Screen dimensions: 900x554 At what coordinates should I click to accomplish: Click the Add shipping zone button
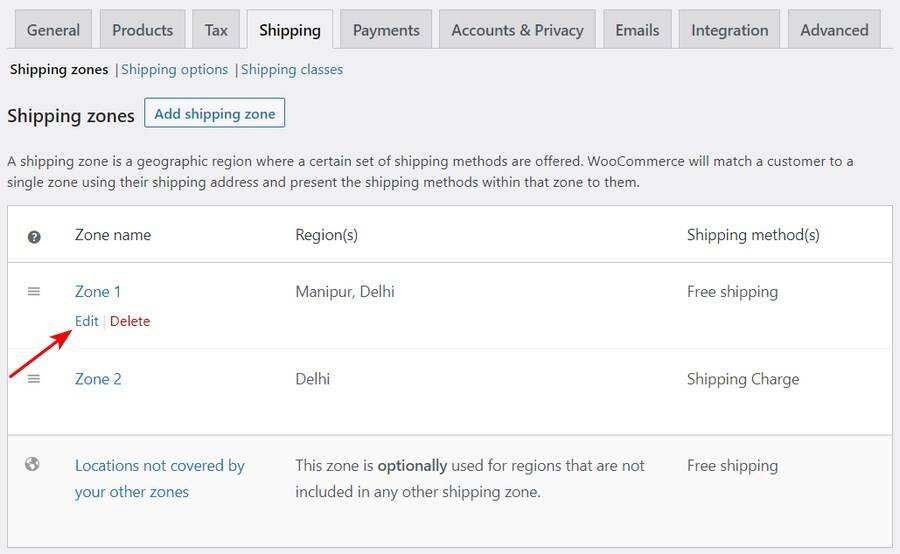pyautogui.click(x=215, y=114)
